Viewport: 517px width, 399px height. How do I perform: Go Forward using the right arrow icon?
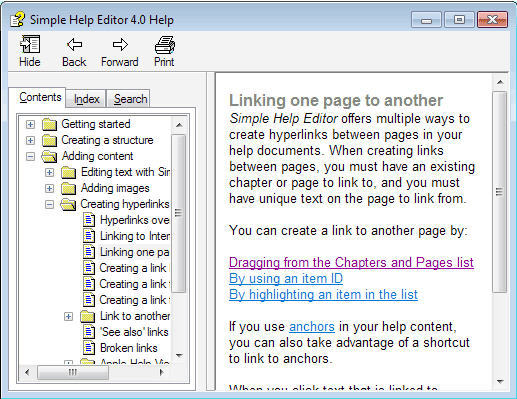coord(120,44)
